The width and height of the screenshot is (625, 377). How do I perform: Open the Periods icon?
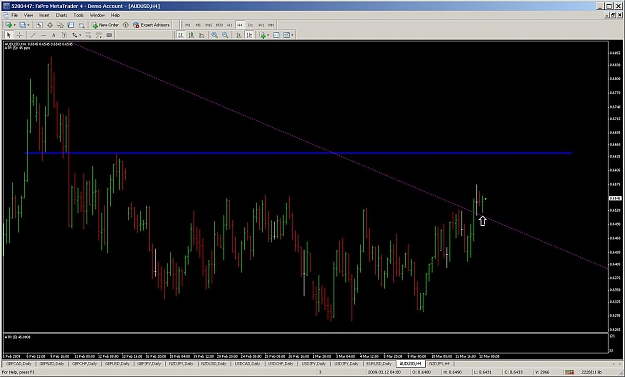(276, 35)
